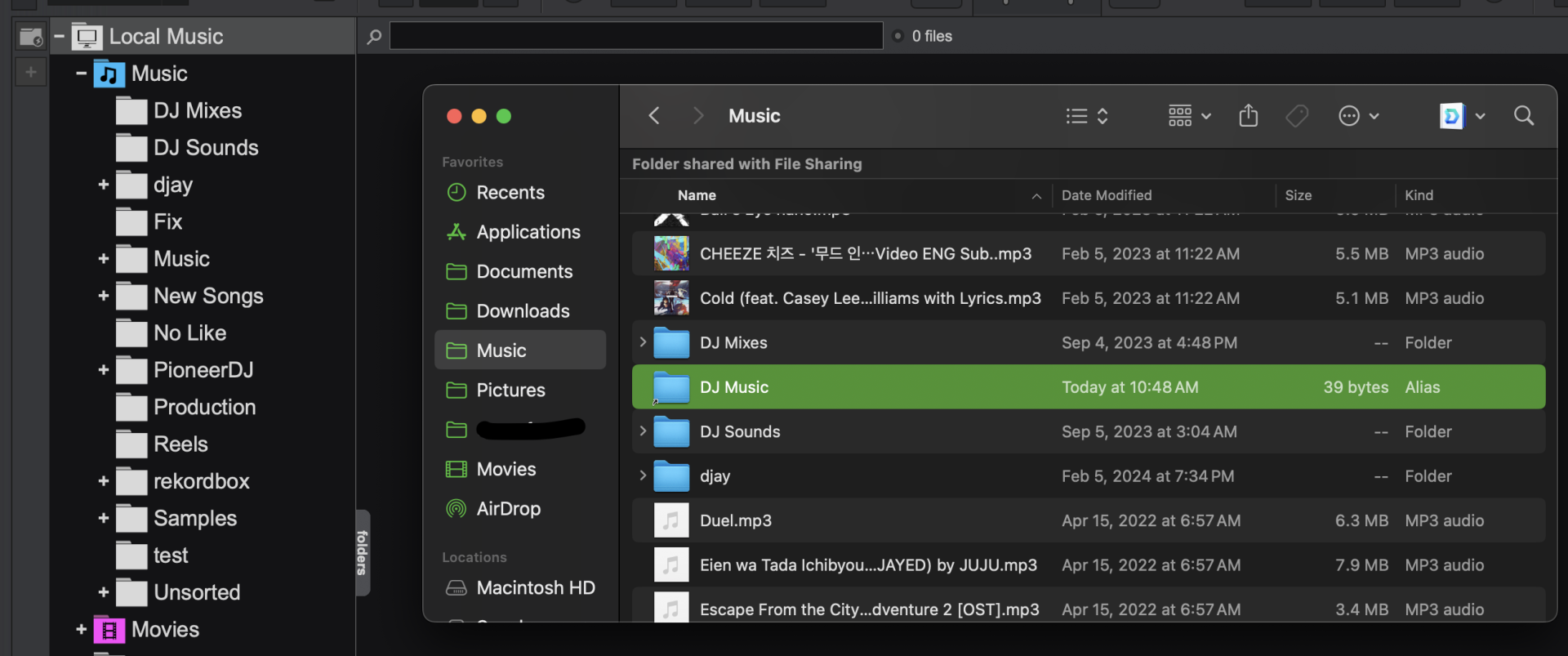Screen dimensions: 1568x656
Task: Click the folder-with-clock icon top left
Action: coord(30,37)
